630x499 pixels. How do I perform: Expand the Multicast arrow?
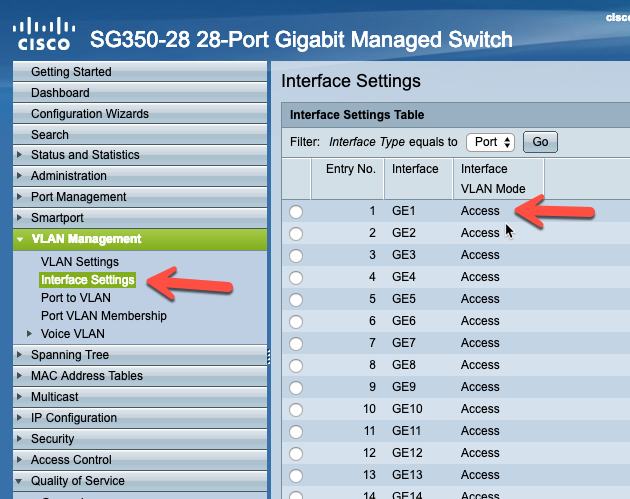(19, 397)
